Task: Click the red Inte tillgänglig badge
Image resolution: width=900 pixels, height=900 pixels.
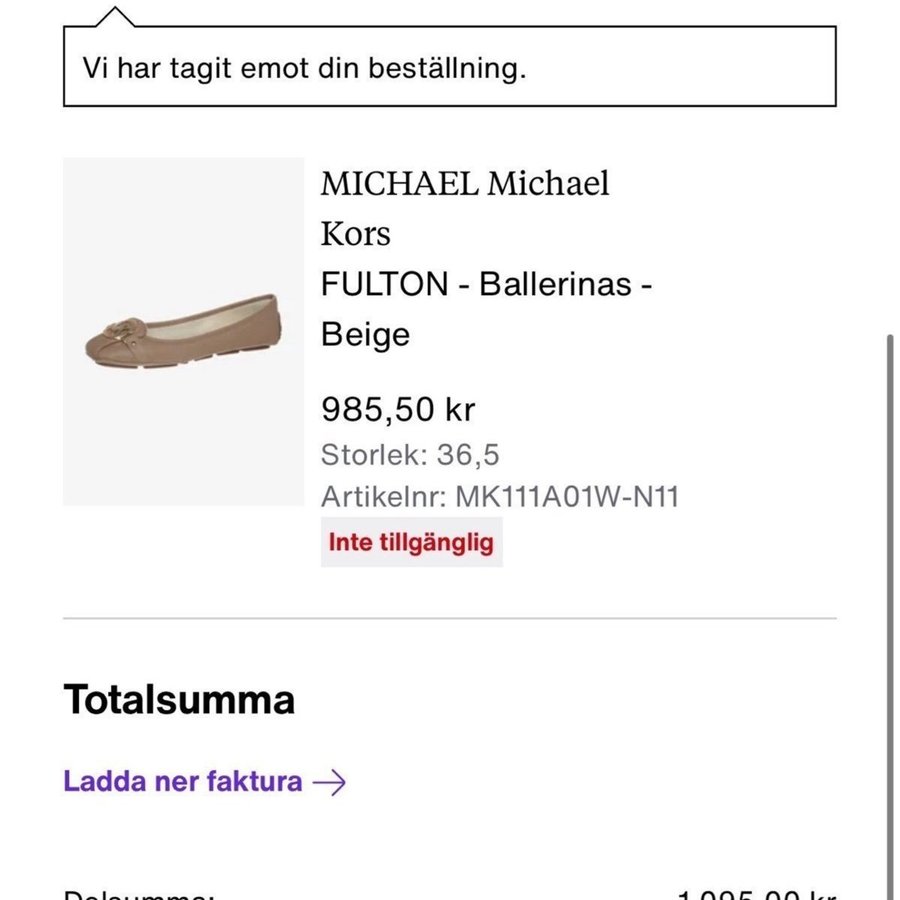Action: [411, 543]
